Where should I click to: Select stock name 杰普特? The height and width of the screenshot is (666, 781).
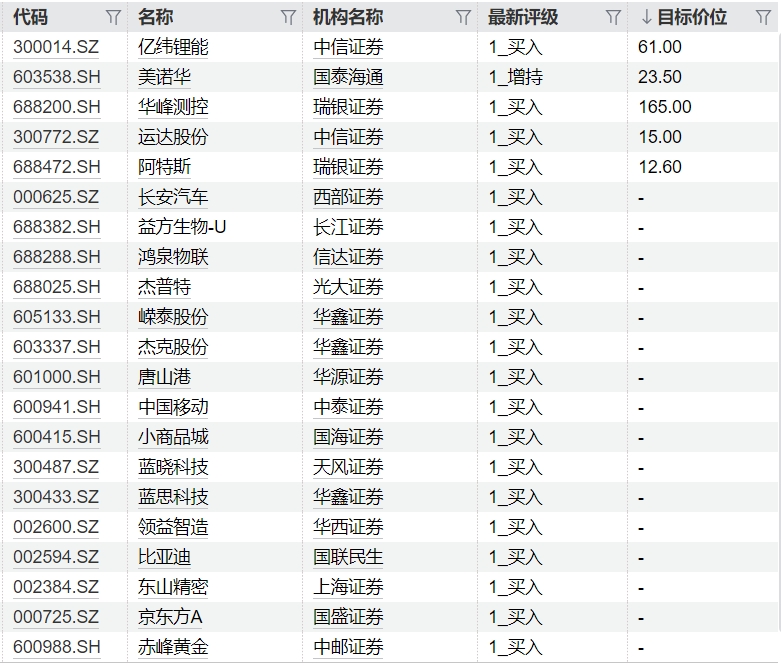[x=165, y=287]
